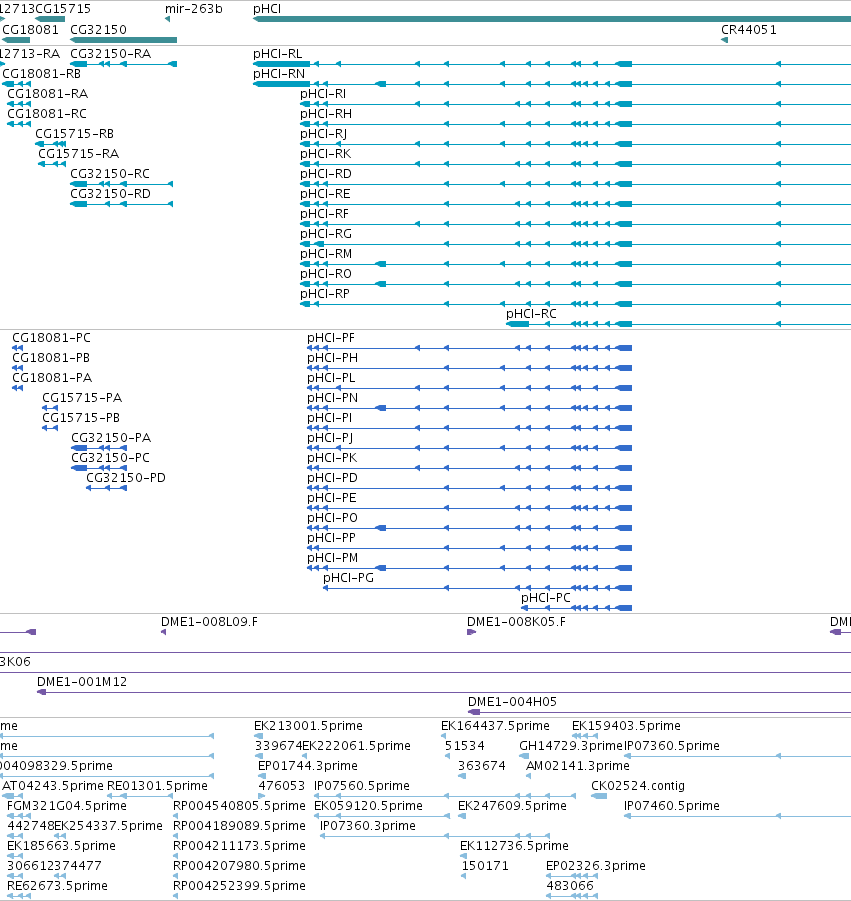Open protein label CG18081-PA
This screenshot has width=851, height=901.
tap(52, 378)
